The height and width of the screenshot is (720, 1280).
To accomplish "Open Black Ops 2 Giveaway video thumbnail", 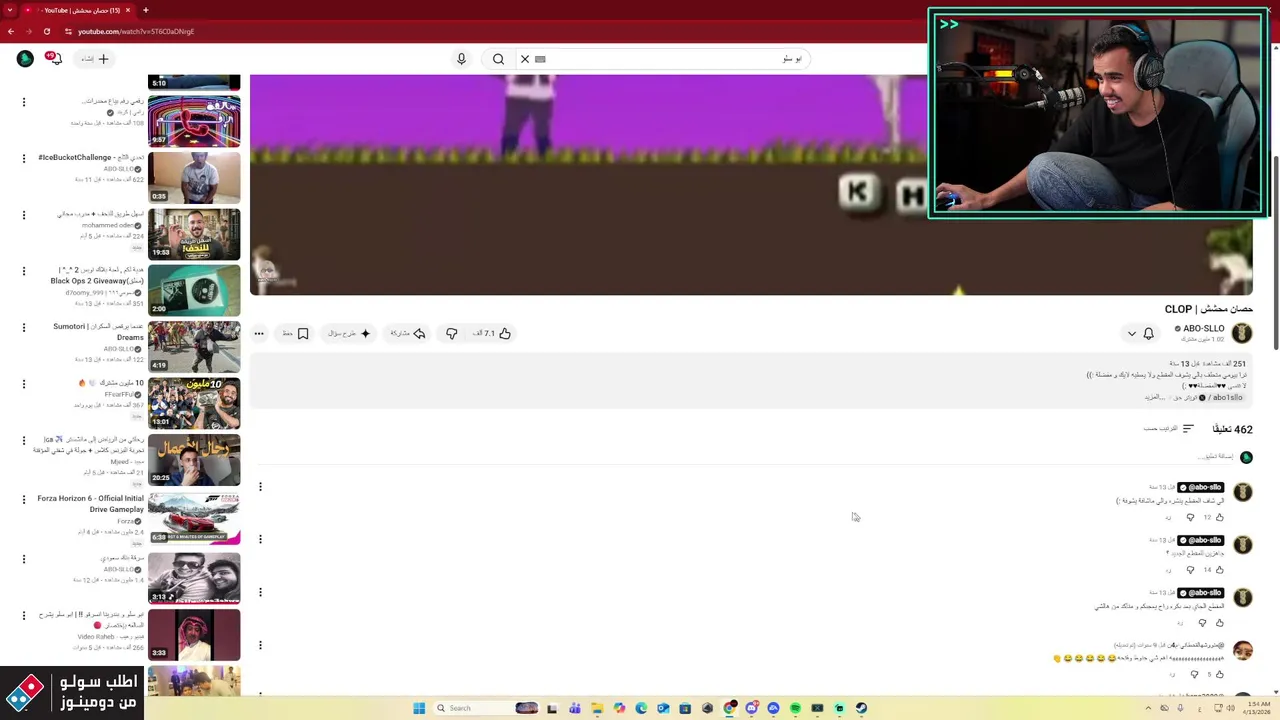I will click(194, 290).
